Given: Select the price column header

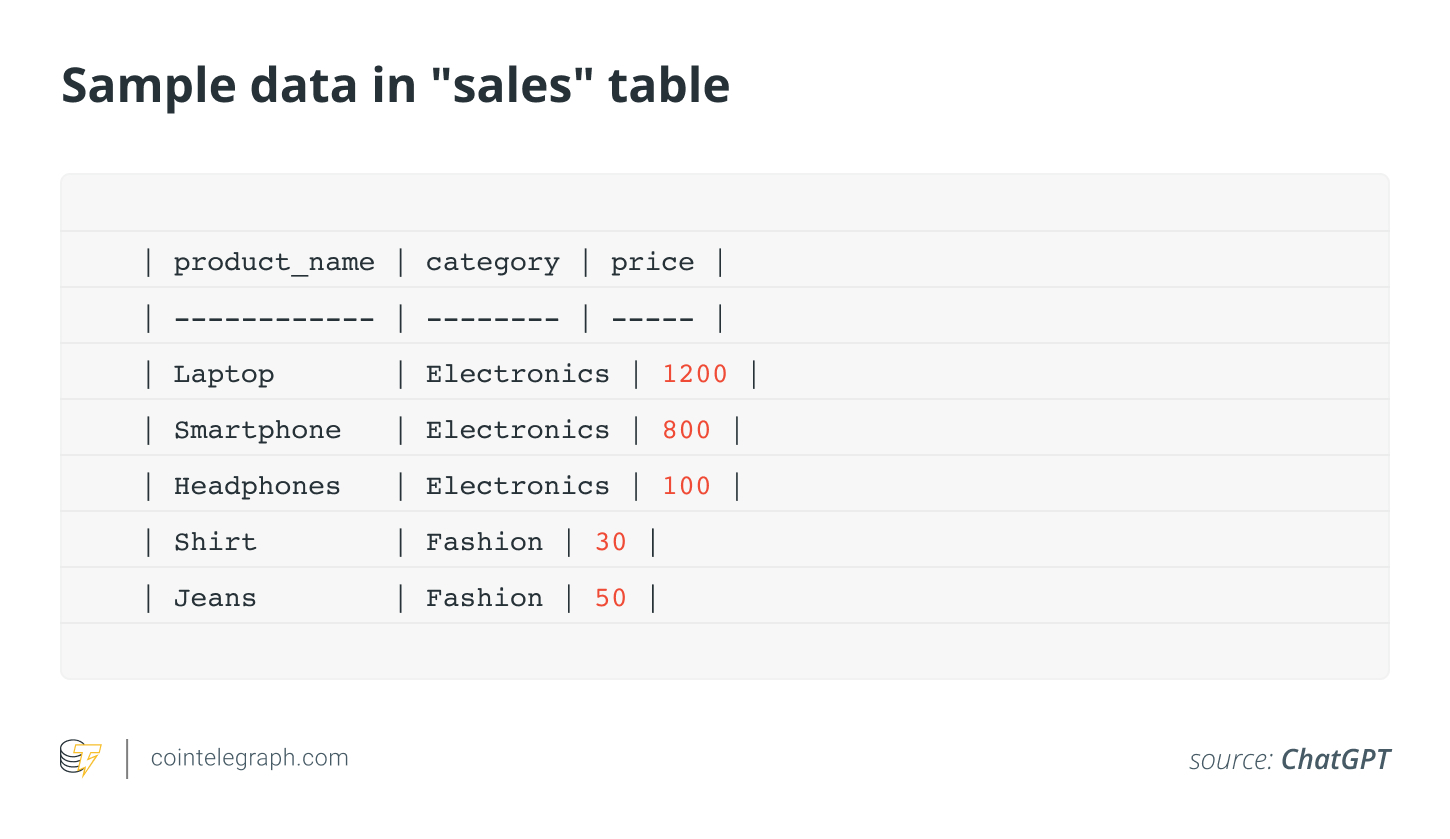Looking at the screenshot, I should [652, 262].
